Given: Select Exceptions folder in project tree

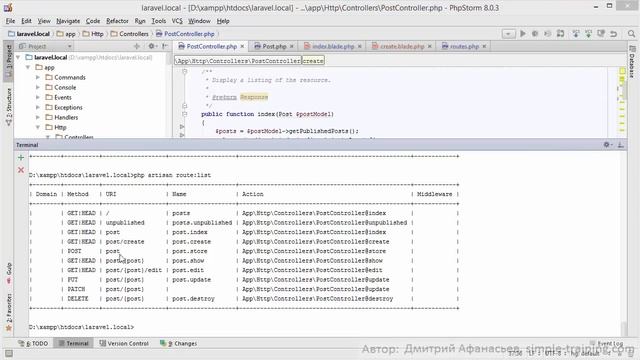Looking at the screenshot, I should [x=64, y=107].
